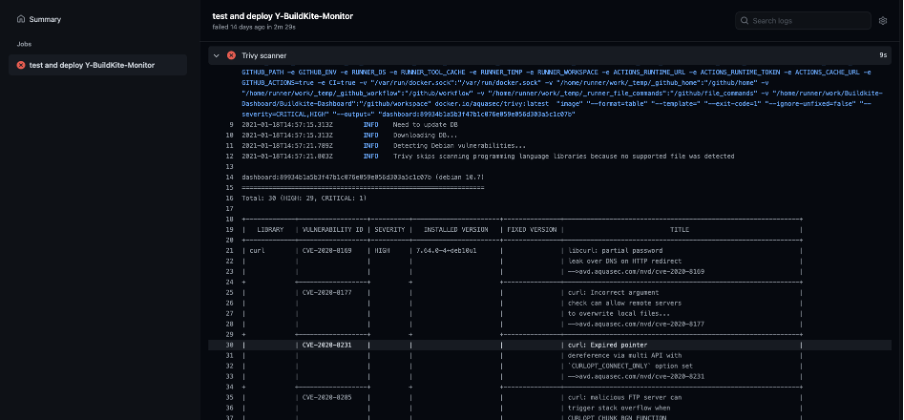The width and height of the screenshot is (904, 420).
Task: Click the Trivy scanner step header
Action: 549,55
